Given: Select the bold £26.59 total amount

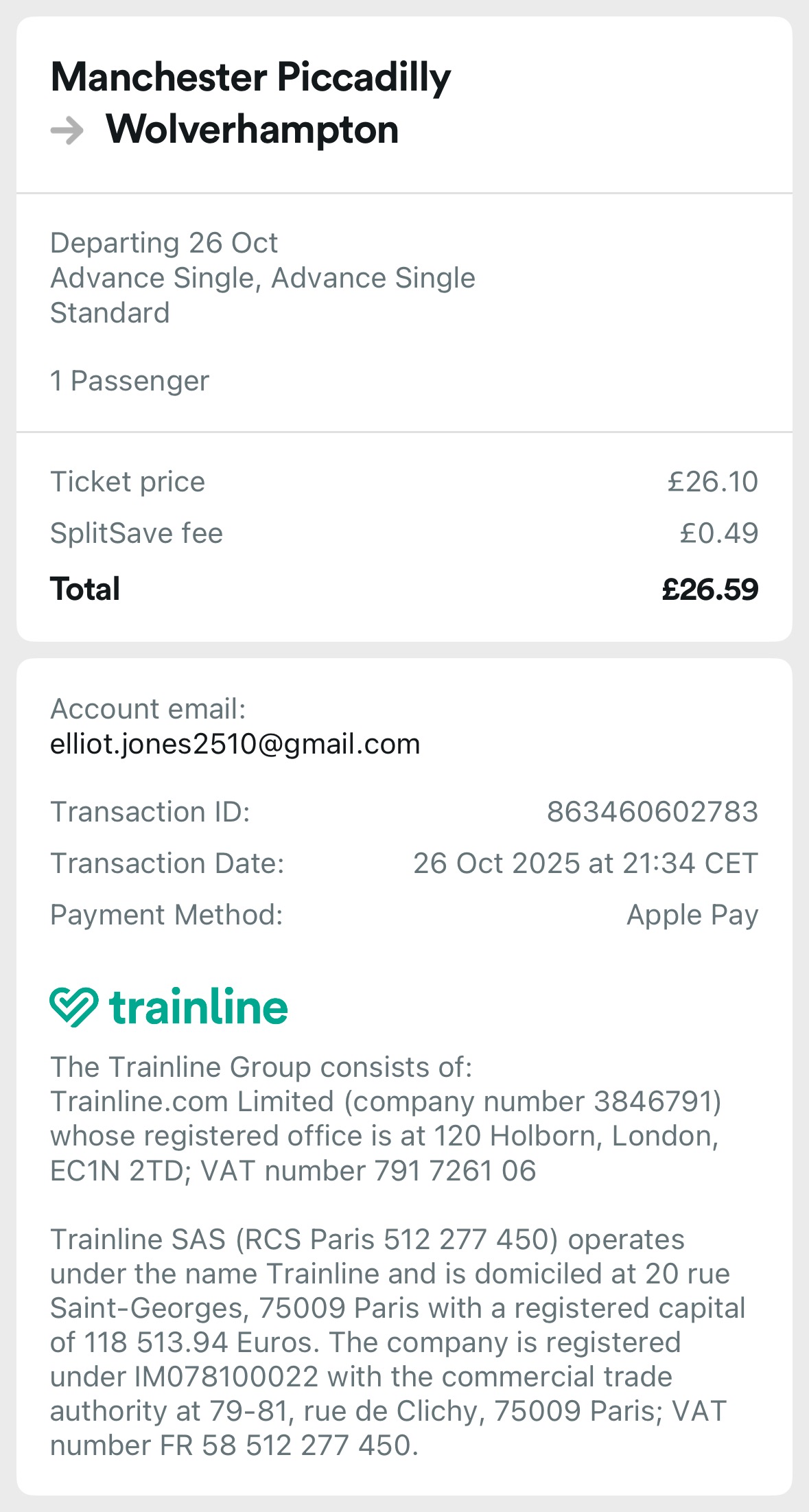Looking at the screenshot, I should (710, 590).
